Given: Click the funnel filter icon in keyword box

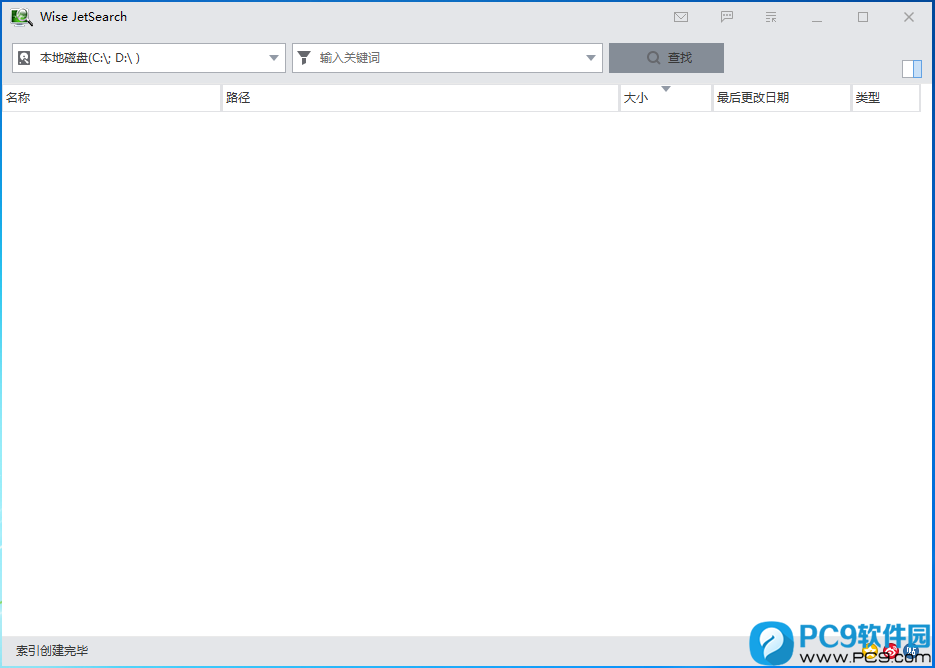Looking at the screenshot, I should [304, 58].
